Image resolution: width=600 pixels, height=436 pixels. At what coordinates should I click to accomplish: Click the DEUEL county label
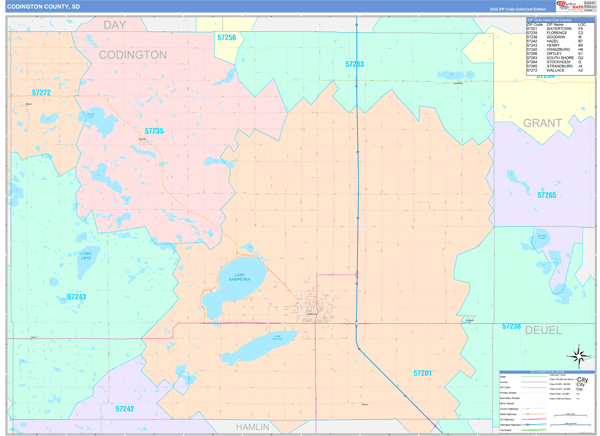tap(542, 329)
